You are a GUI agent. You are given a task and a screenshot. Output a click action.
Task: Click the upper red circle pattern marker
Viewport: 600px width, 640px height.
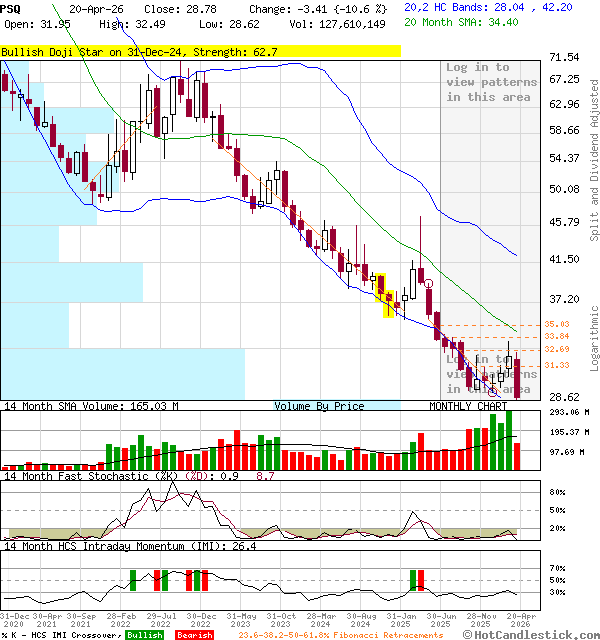tap(428, 284)
